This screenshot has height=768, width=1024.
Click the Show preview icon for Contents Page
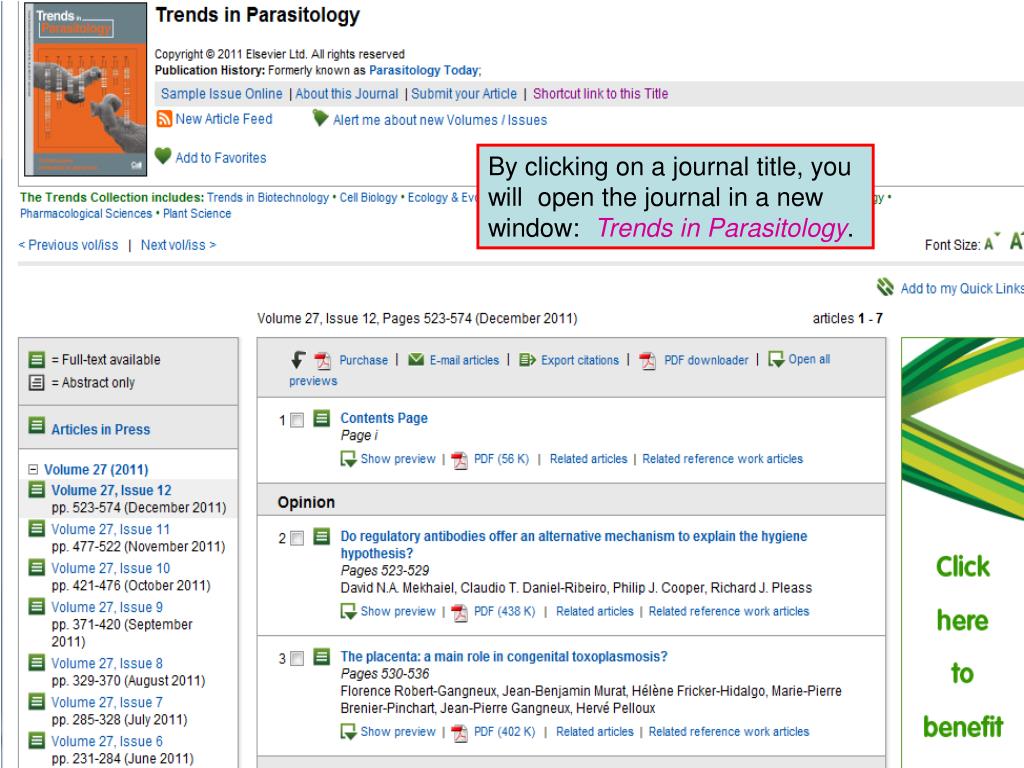tap(348, 460)
